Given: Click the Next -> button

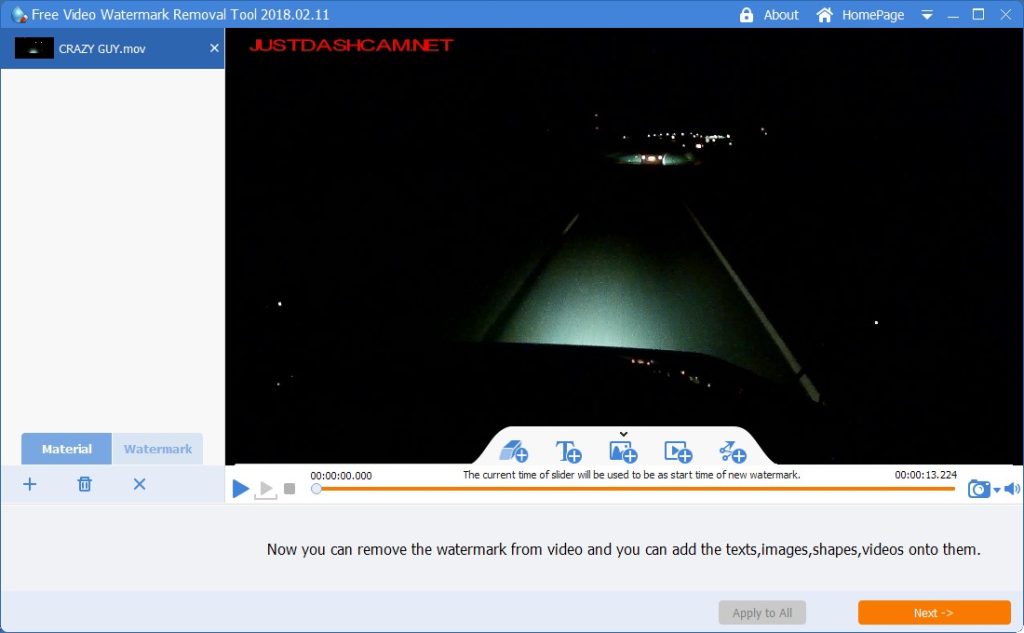Looking at the screenshot, I should (934, 613).
